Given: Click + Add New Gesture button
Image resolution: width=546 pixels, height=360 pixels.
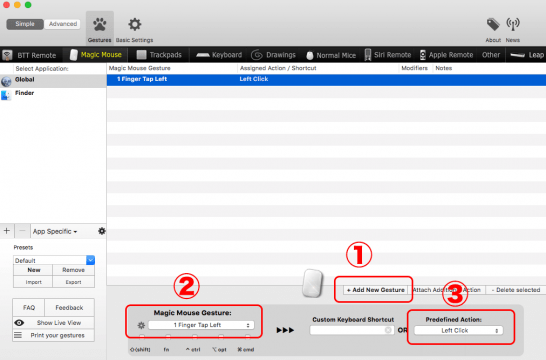Looking at the screenshot, I should (x=375, y=290).
